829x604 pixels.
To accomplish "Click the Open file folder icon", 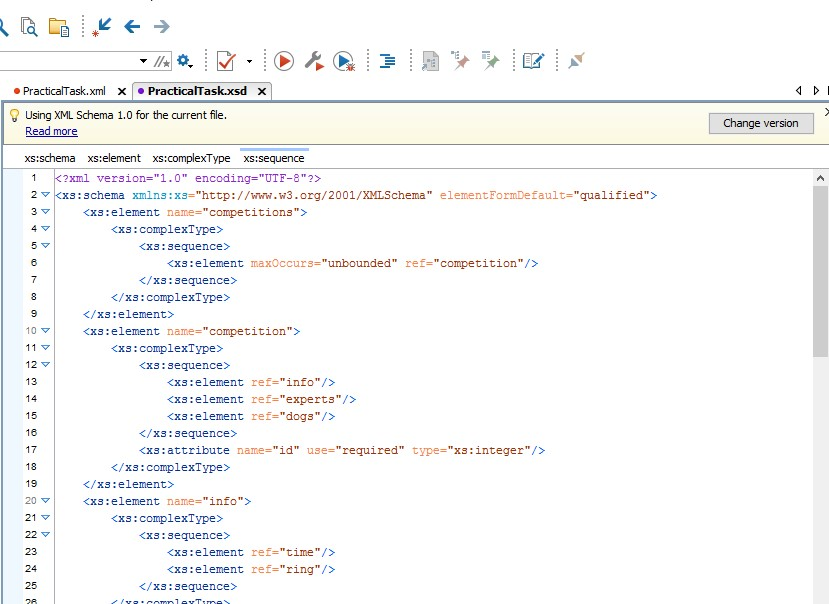I will click(x=58, y=27).
